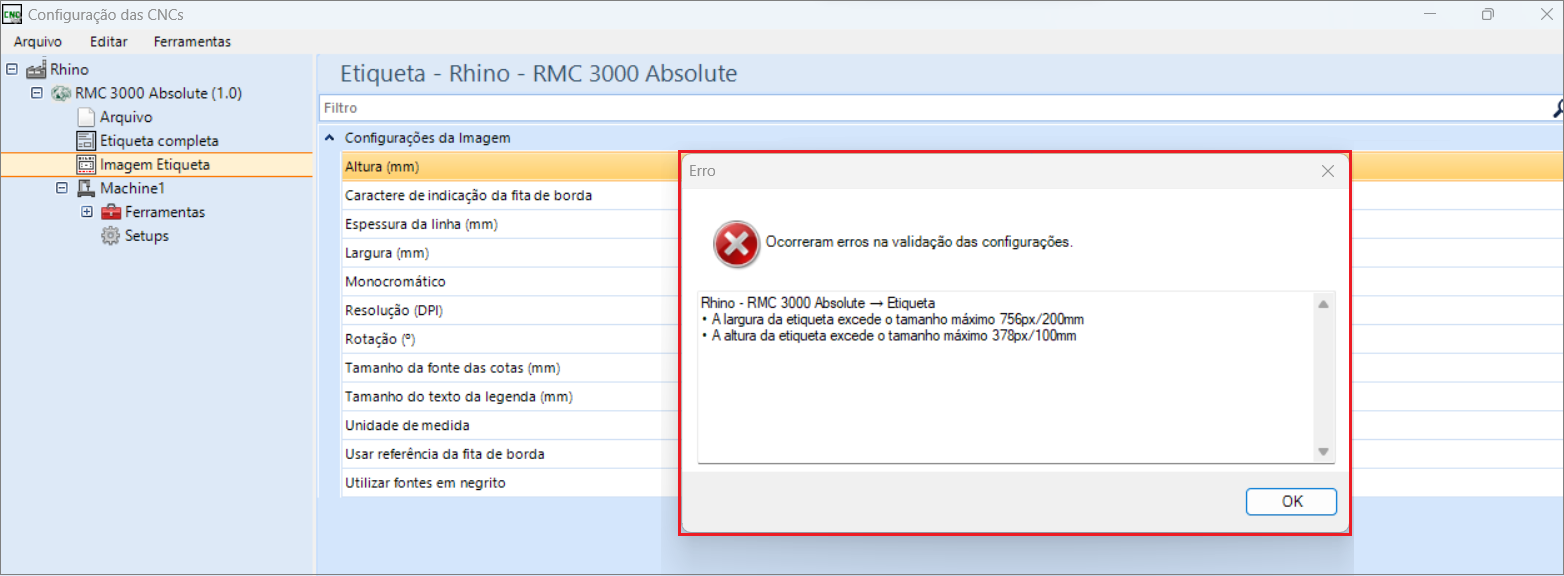Click the Ocorreram erros na validação message
The height and width of the screenshot is (576, 1564).
tap(919, 242)
